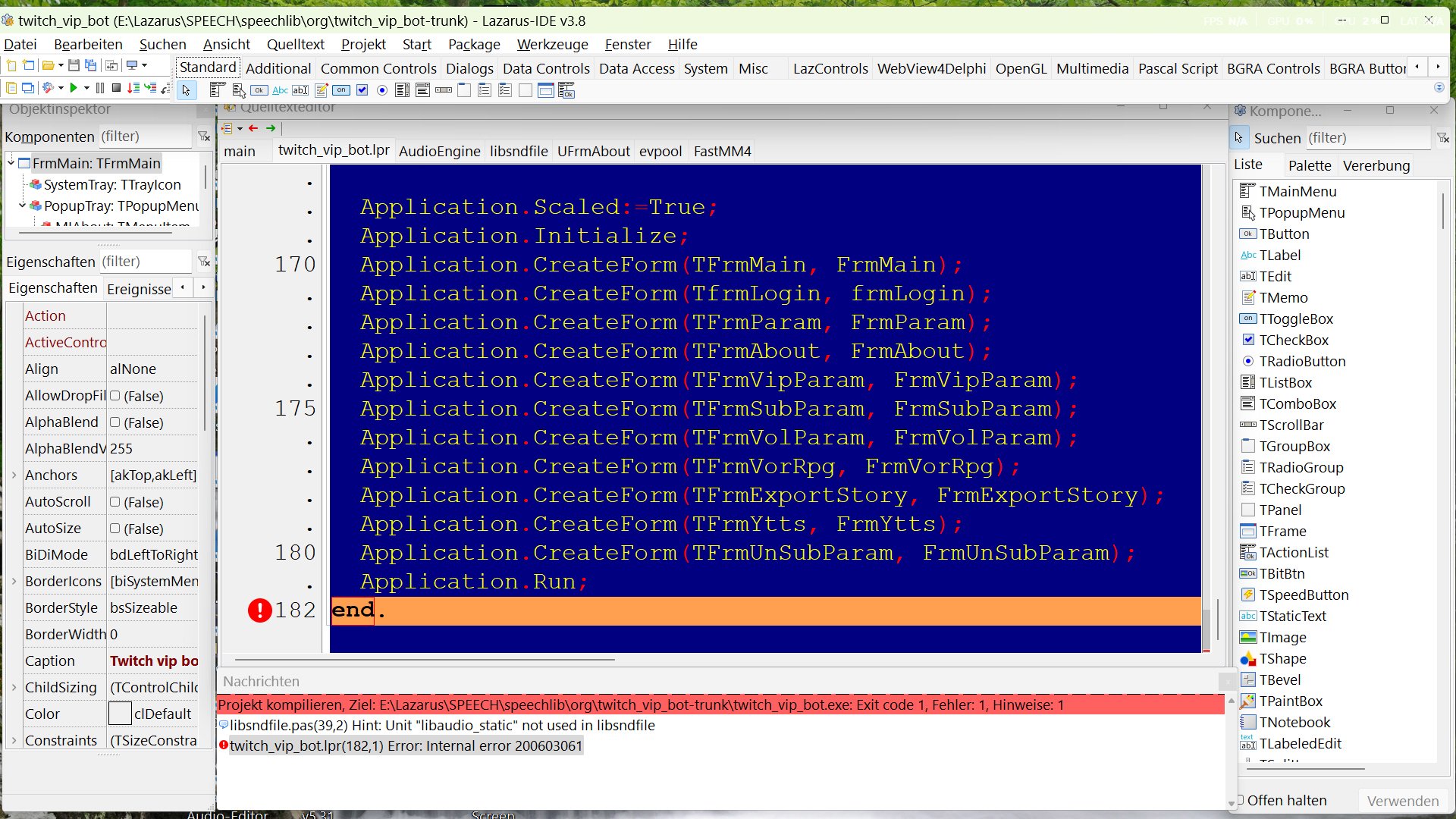Screen dimensions: 1456x819
Task: Expand the Anchors property node
Action: (x=14, y=475)
